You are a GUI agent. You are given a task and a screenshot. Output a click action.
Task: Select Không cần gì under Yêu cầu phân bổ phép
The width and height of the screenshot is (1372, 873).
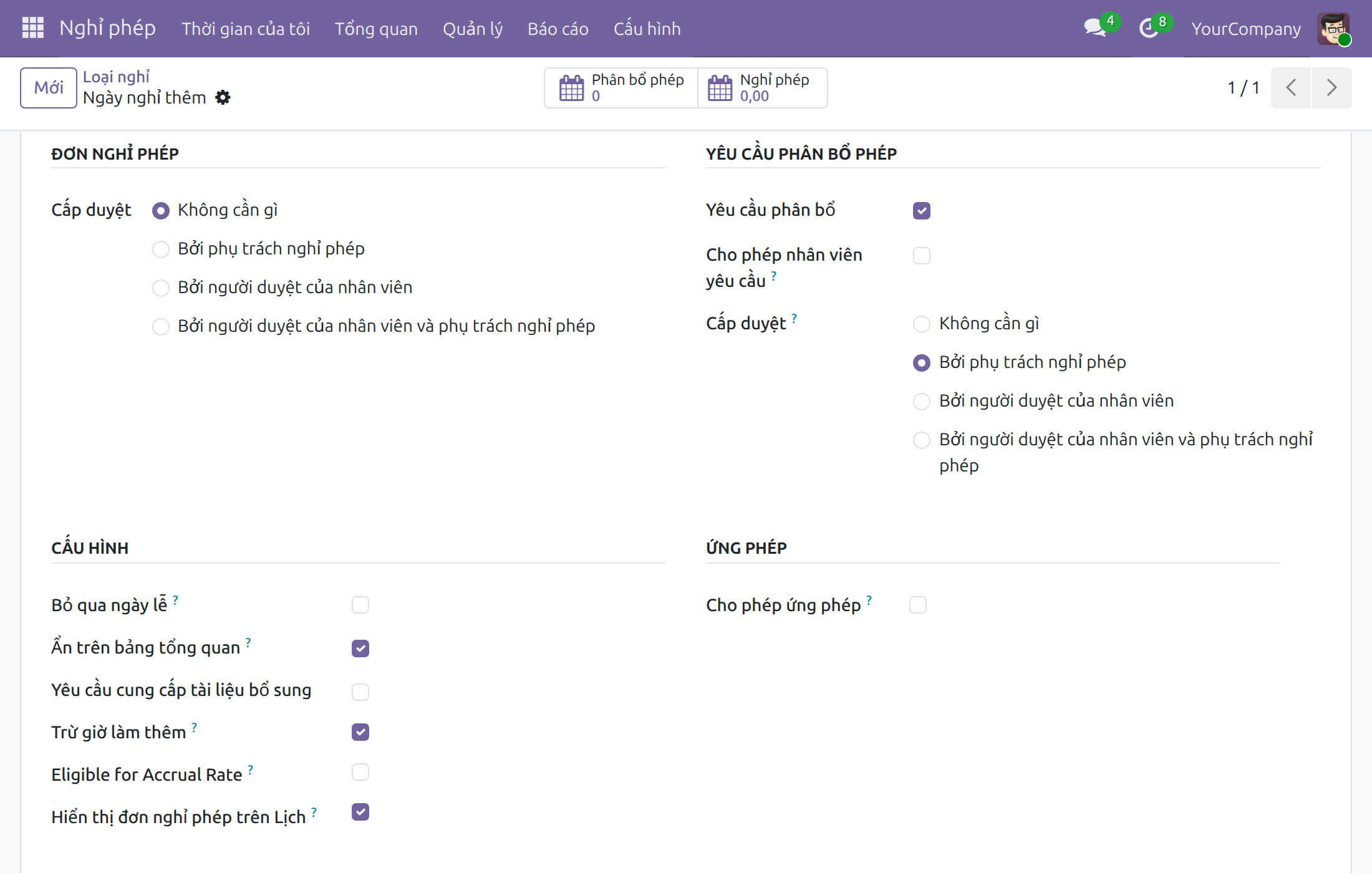coord(921,324)
